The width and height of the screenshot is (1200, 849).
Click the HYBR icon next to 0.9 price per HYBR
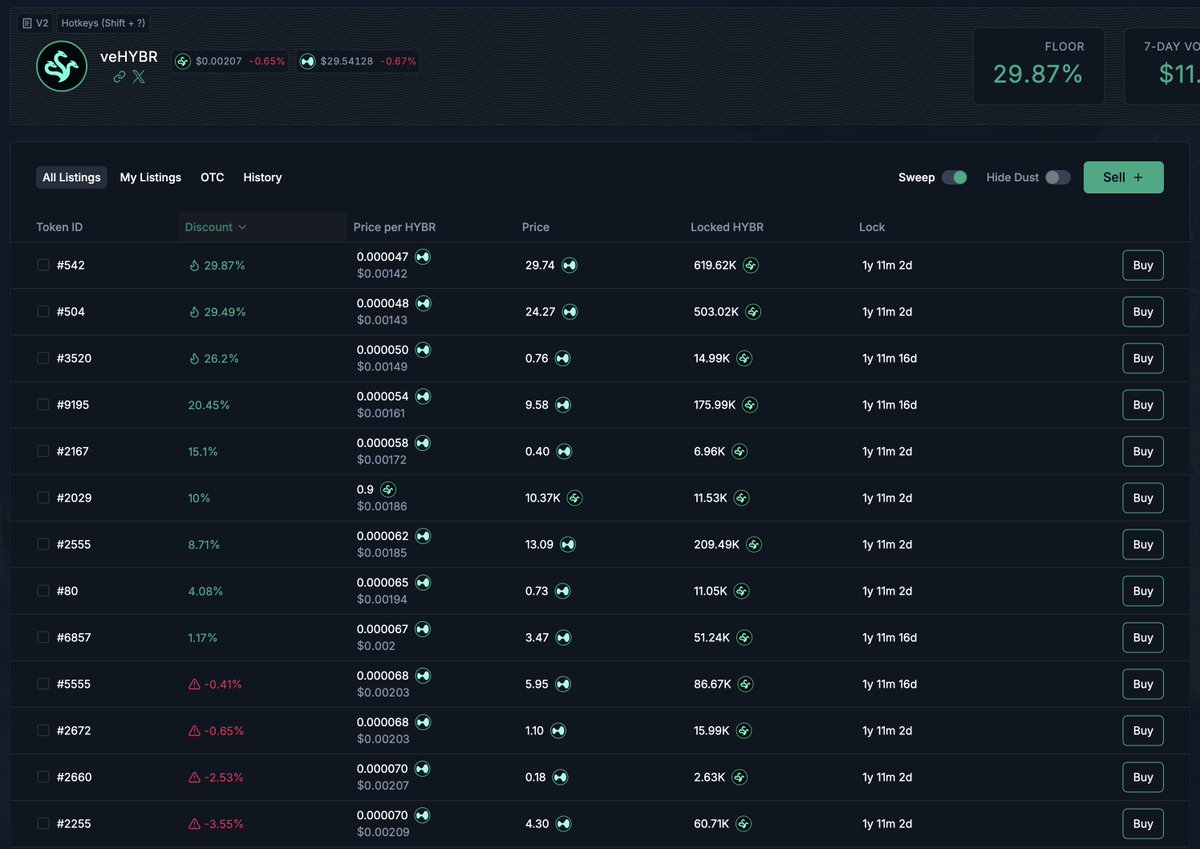pyautogui.click(x=388, y=489)
